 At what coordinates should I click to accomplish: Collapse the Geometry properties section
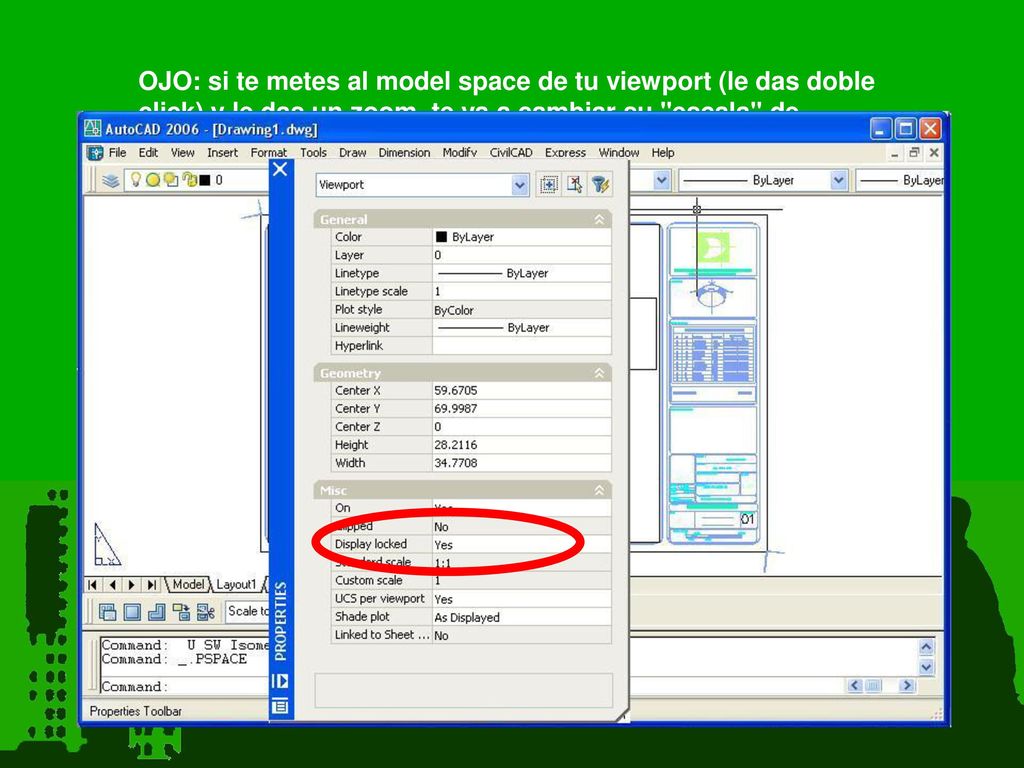pyautogui.click(x=599, y=373)
